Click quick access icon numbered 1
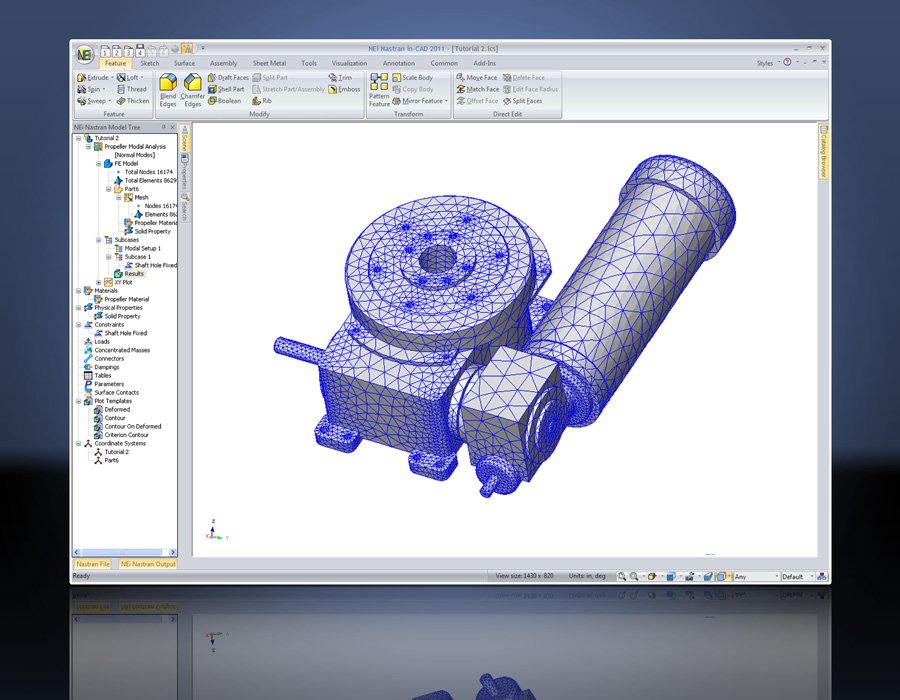The height and width of the screenshot is (700, 900). 105,51
